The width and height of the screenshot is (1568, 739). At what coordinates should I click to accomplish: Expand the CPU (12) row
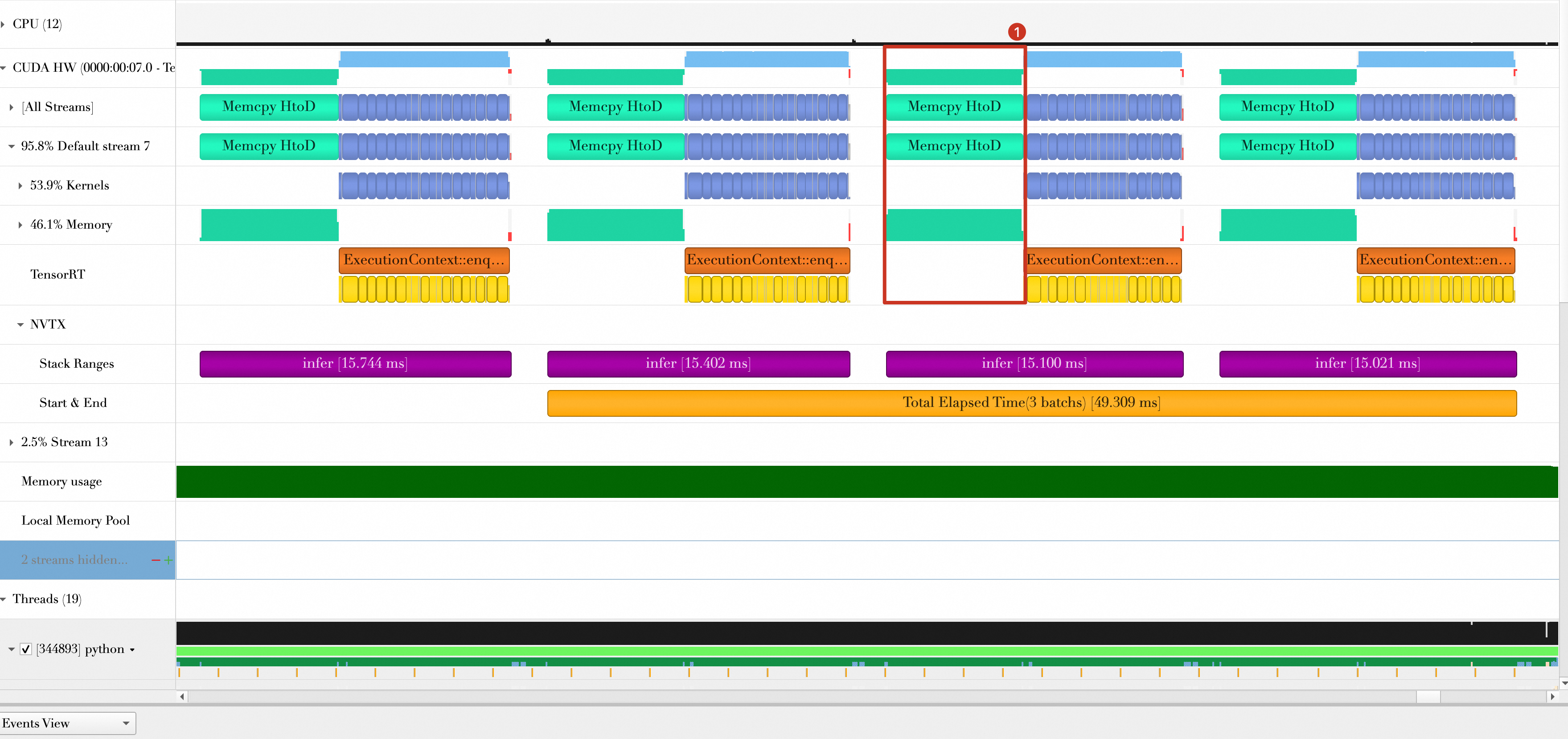click(3, 25)
